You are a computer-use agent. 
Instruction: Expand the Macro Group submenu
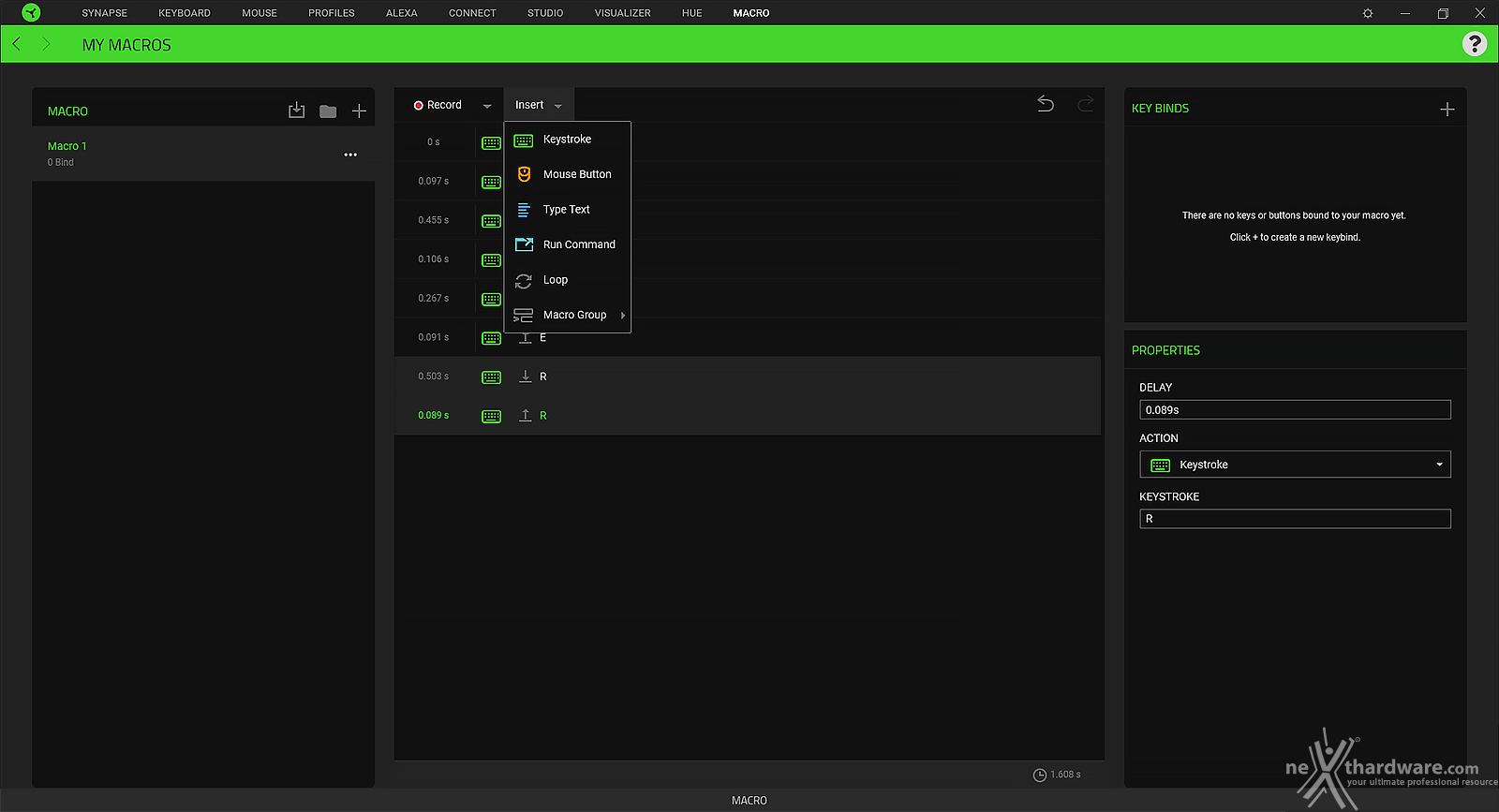pyautogui.click(x=623, y=315)
